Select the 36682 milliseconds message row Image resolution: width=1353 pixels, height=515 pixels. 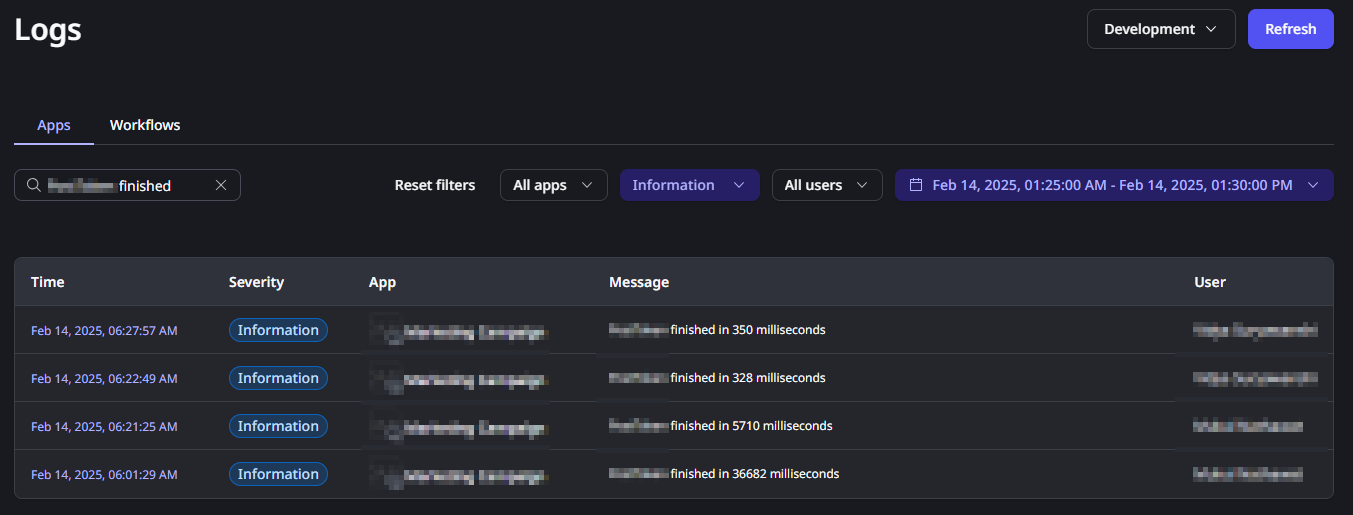coord(754,474)
